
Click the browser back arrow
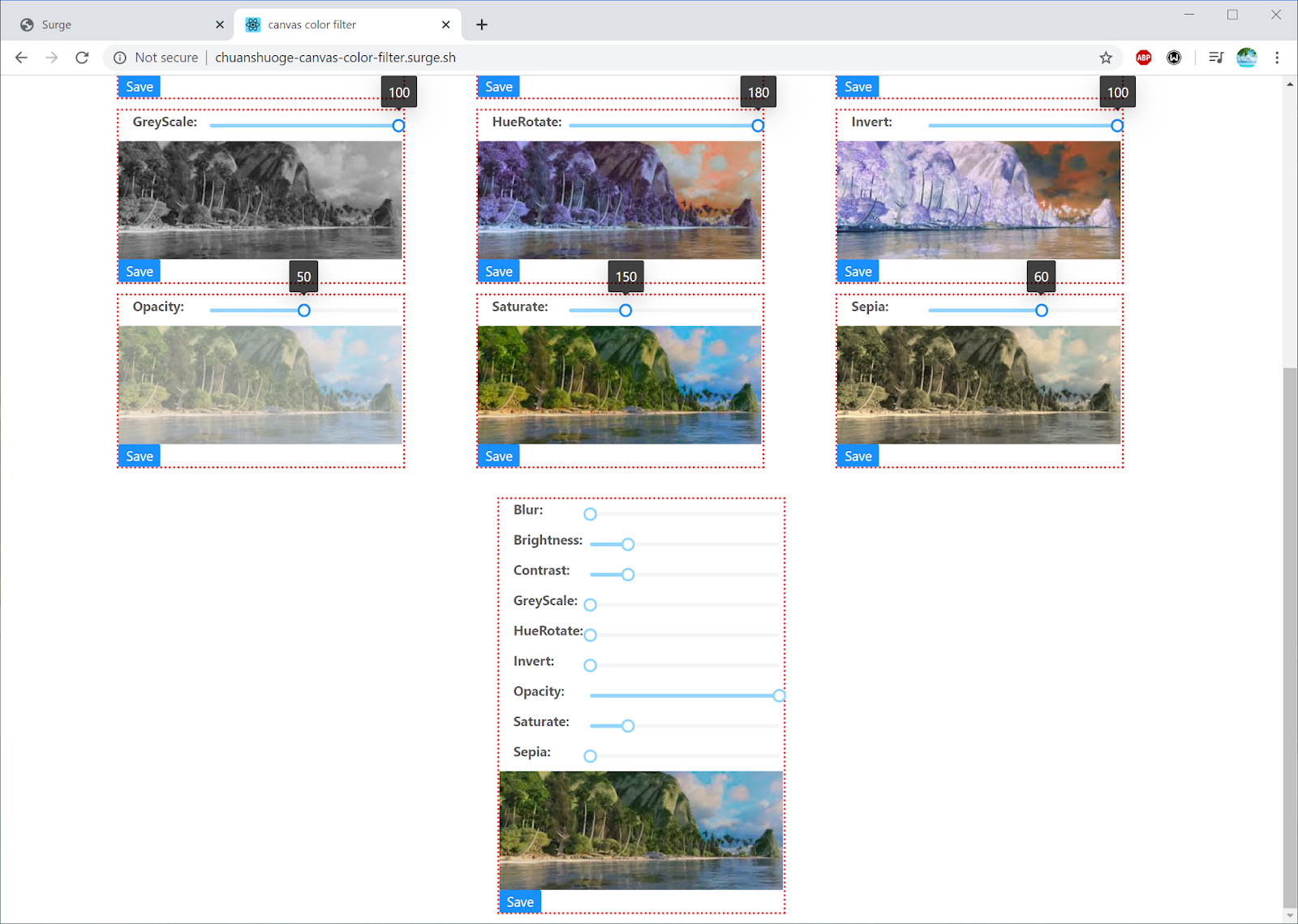(21, 57)
